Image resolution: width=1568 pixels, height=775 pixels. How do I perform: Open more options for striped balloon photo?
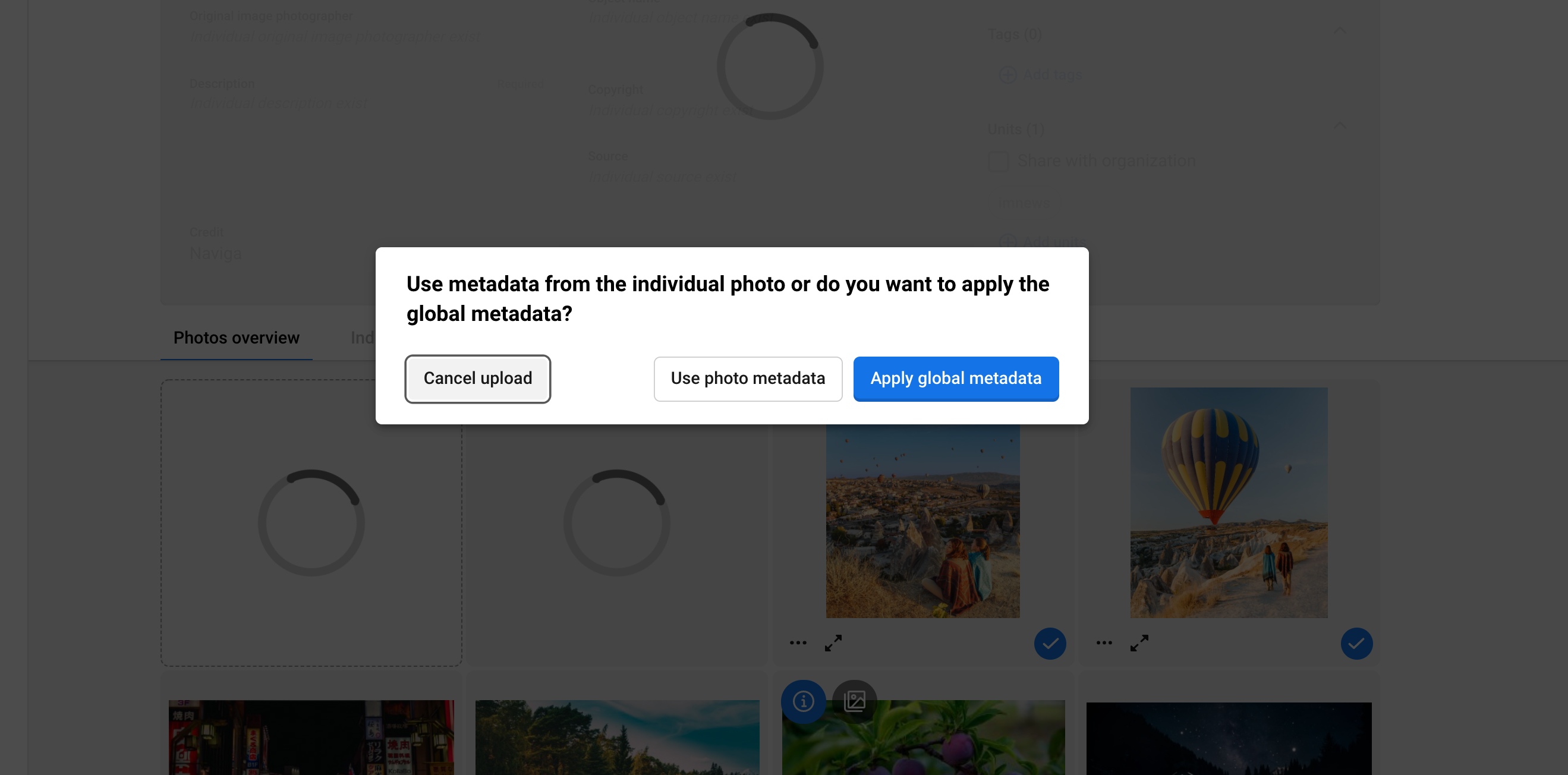pos(1104,643)
